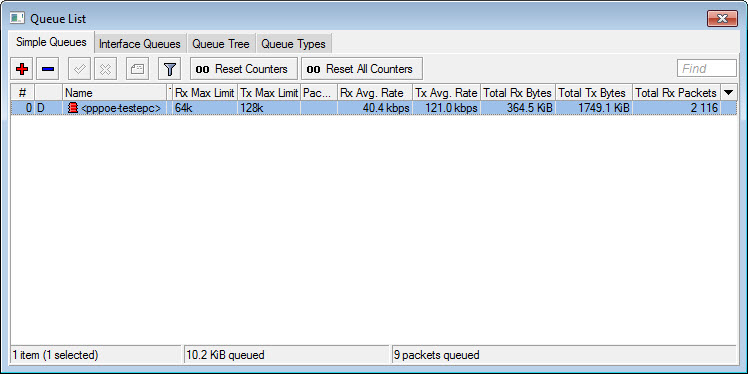Enable queue using the checkmark icon

(x=80, y=69)
